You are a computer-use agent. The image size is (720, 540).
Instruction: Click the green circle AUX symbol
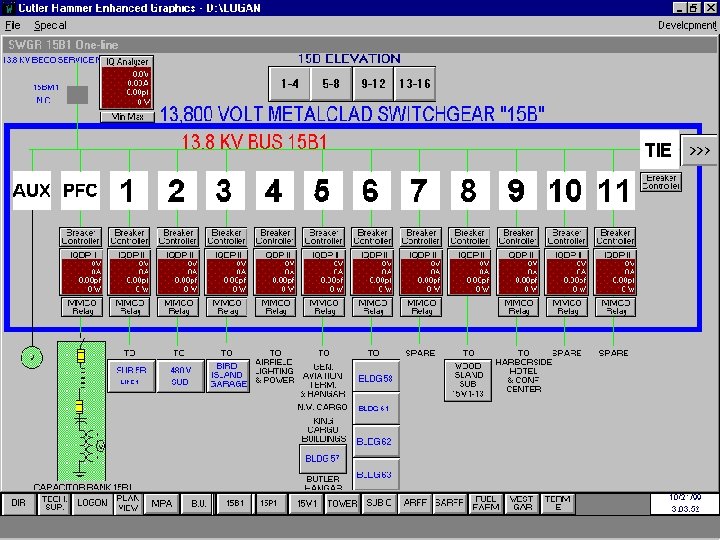(x=32, y=357)
